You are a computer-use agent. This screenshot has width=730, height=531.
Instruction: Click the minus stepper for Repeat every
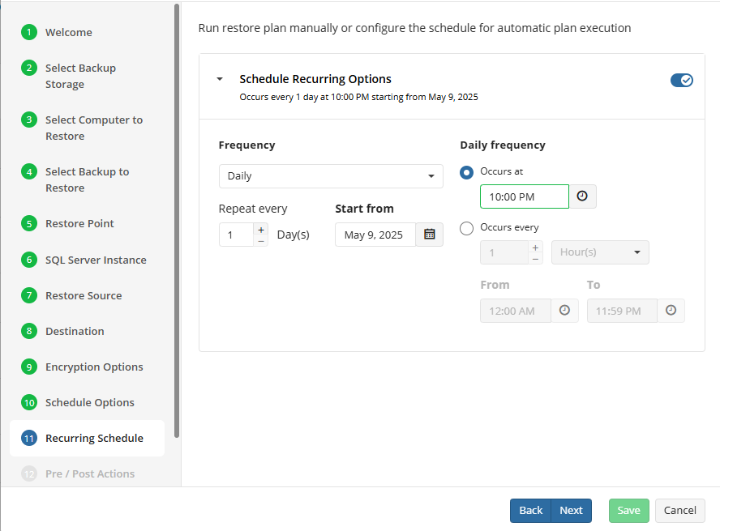[261, 241]
